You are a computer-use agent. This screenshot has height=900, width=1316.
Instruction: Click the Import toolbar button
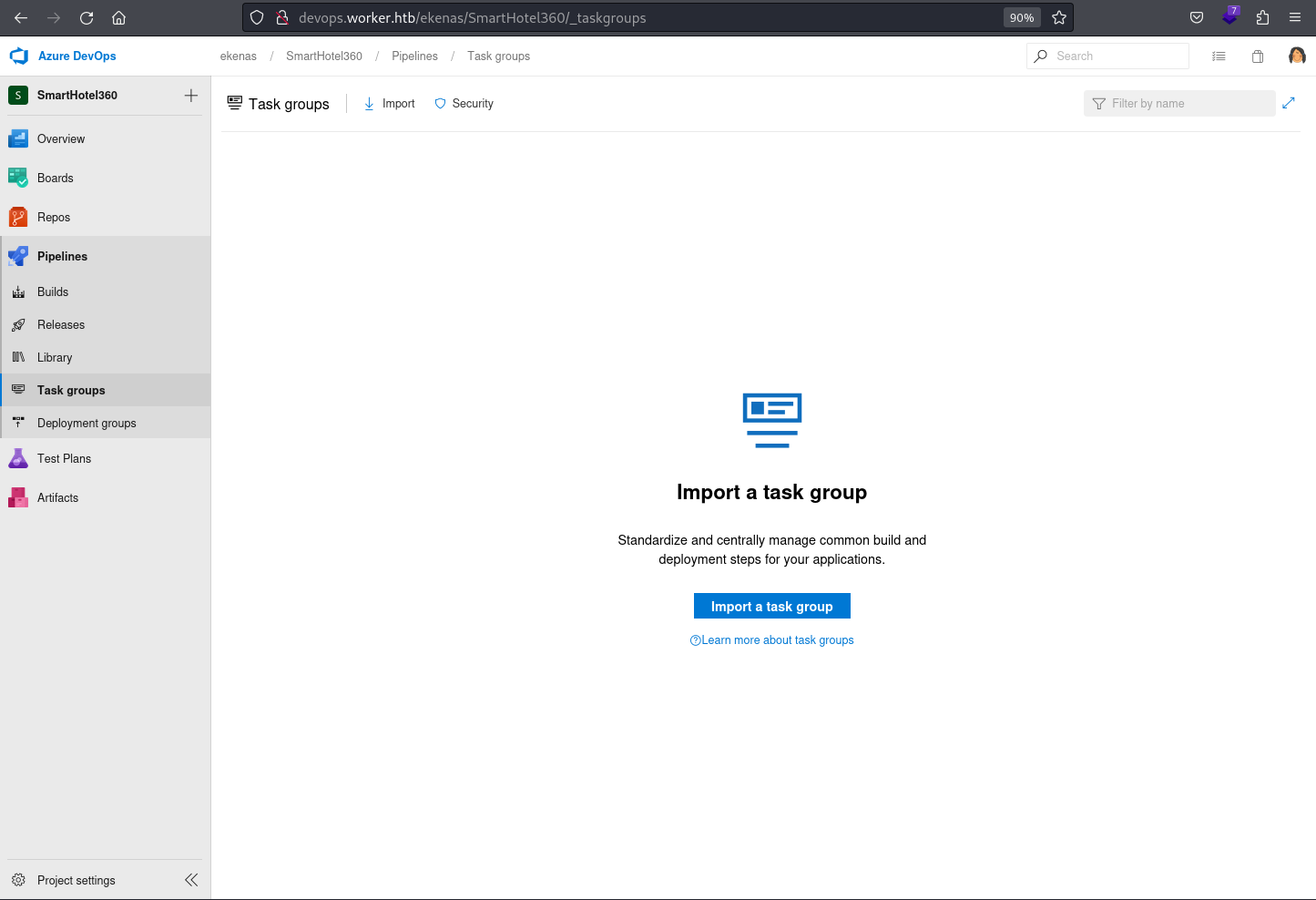pos(389,104)
